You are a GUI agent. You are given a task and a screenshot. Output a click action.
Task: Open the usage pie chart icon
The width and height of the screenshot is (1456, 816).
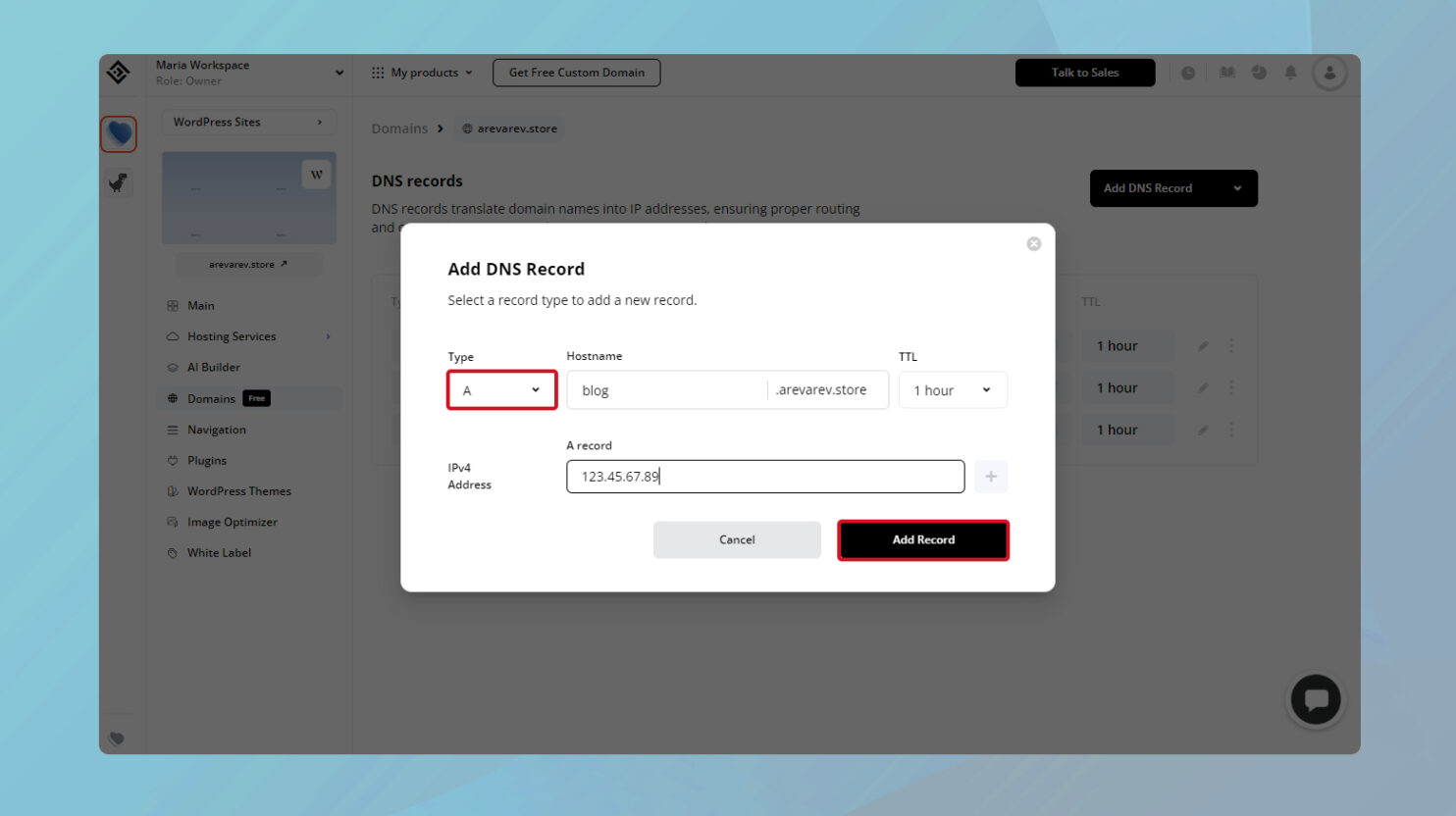tap(1259, 72)
